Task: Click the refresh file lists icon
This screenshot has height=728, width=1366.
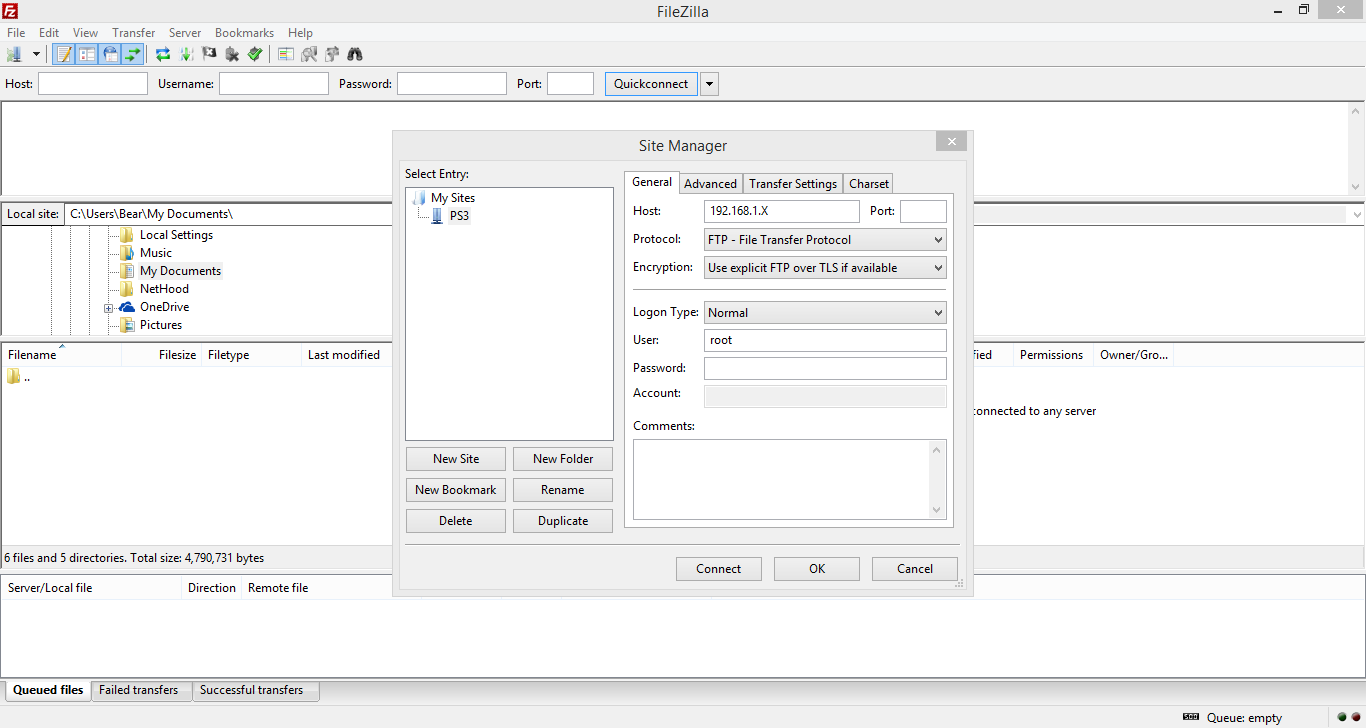Action: click(x=162, y=54)
